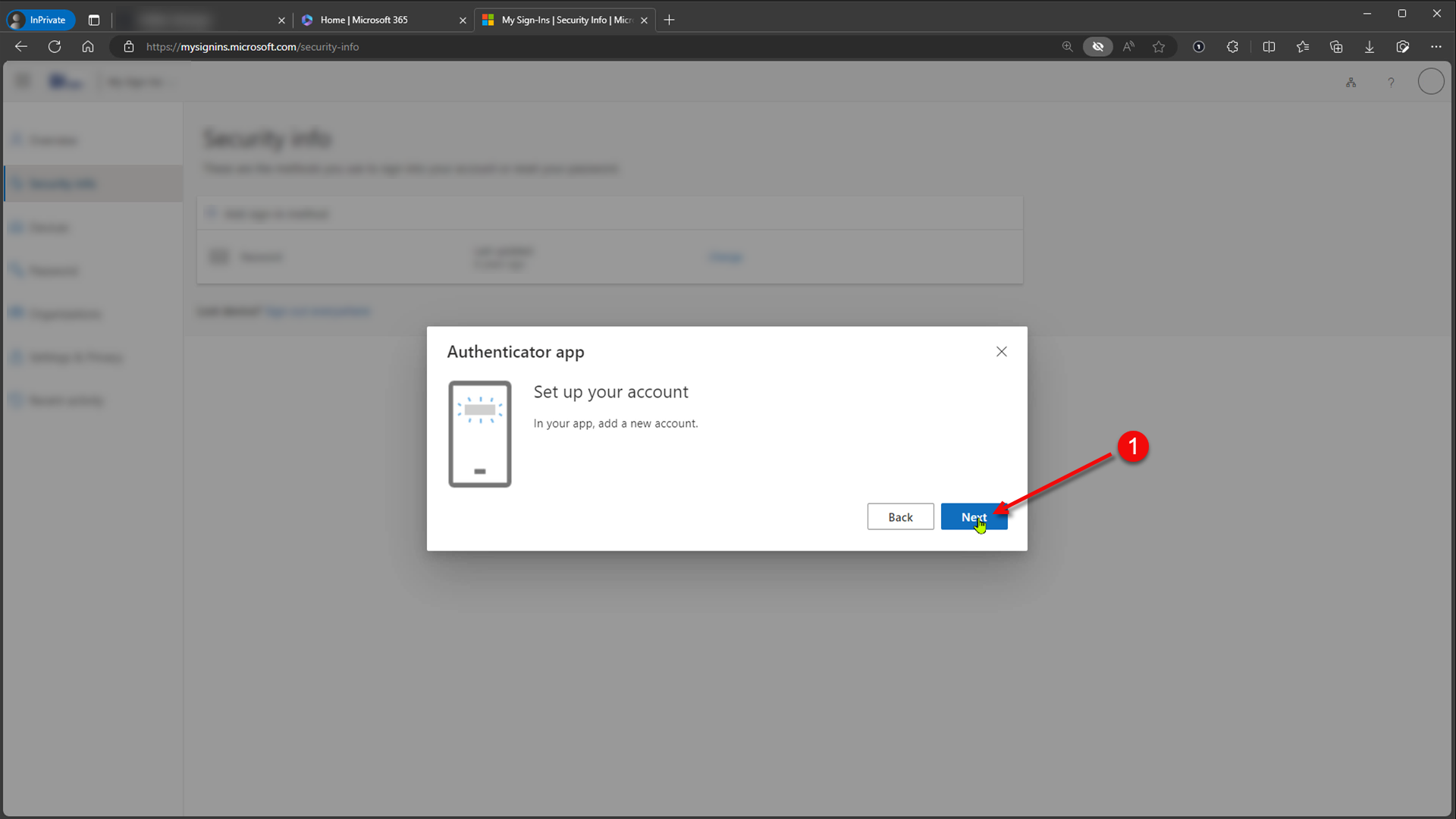Open the Favorites list icon
The image size is (1456, 819).
point(1303,47)
